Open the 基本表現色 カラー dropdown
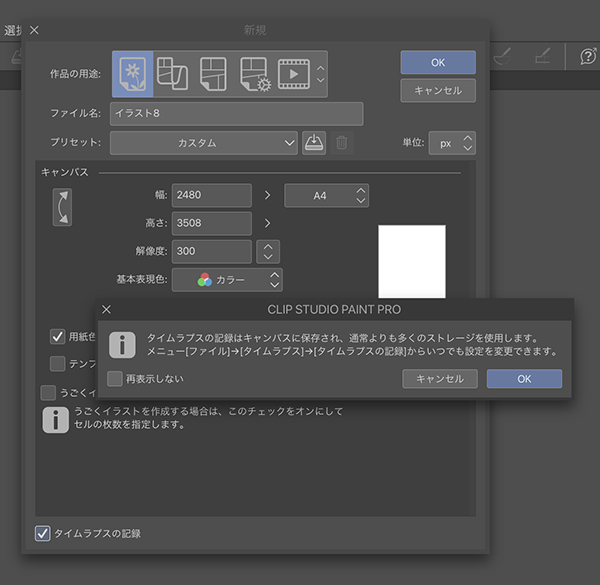This screenshot has width=600, height=585. point(227,280)
